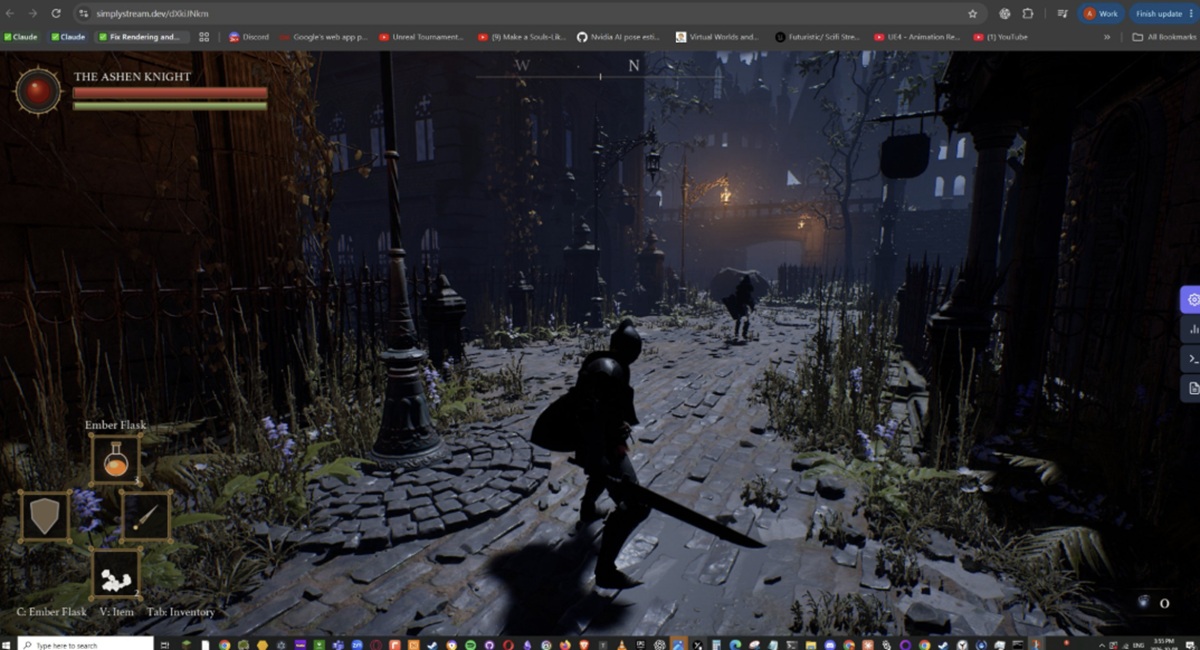Open the 'Virtual Worlds and...' bookmark
The image size is (1200, 650).
(717, 37)
